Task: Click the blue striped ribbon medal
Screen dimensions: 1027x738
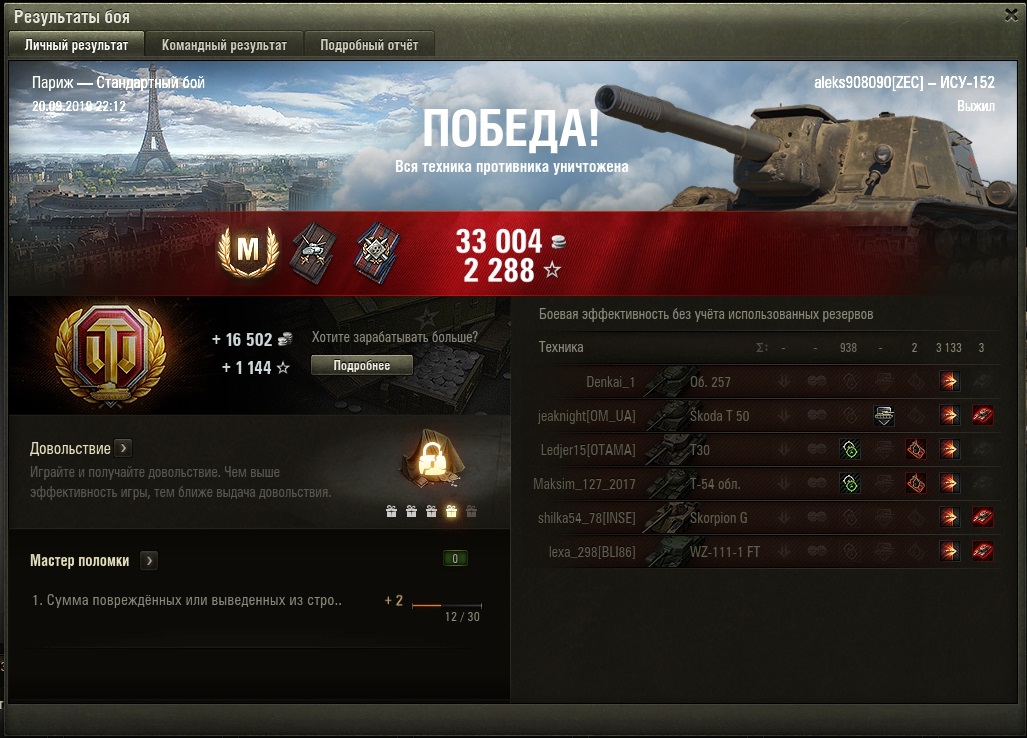Action: [x=378, y=253]
